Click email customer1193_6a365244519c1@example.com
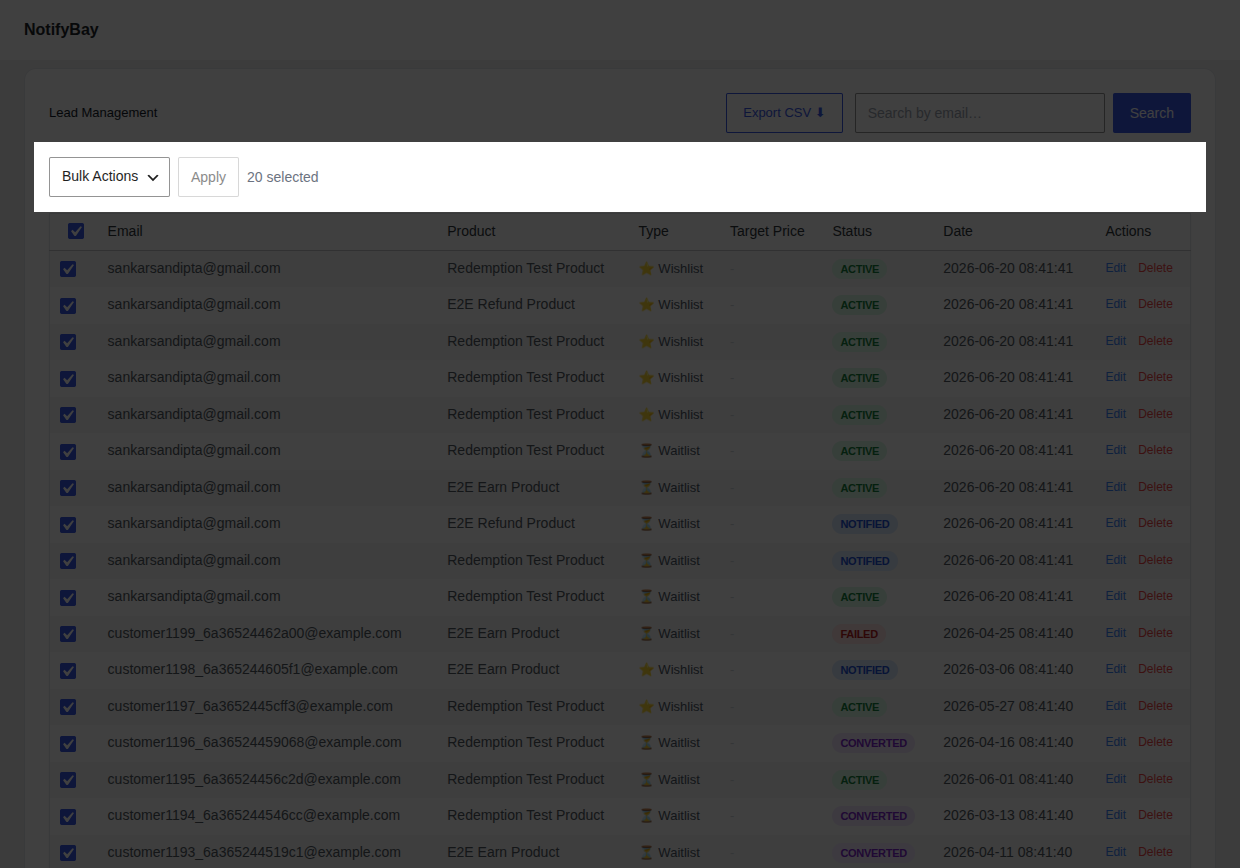 [254, 852]
